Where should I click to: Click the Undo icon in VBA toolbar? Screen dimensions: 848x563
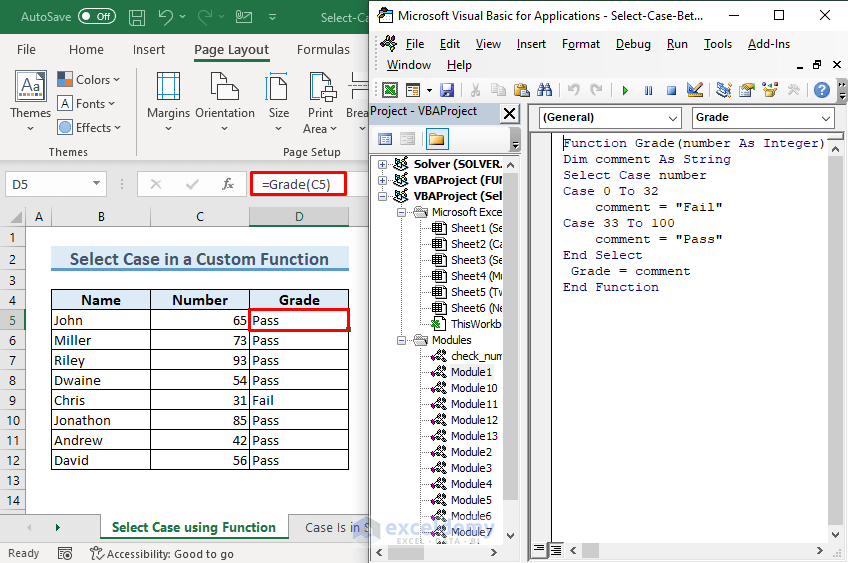tap(574, 90)
